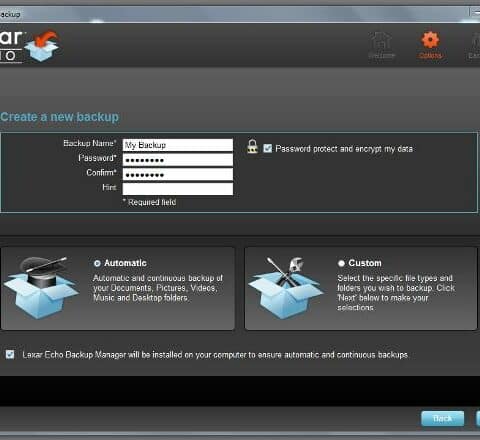The image size is (480, 440).
Task: Toggle Password protect and encrypt my data
Action: pyautogui.click(x=268, y=148)
